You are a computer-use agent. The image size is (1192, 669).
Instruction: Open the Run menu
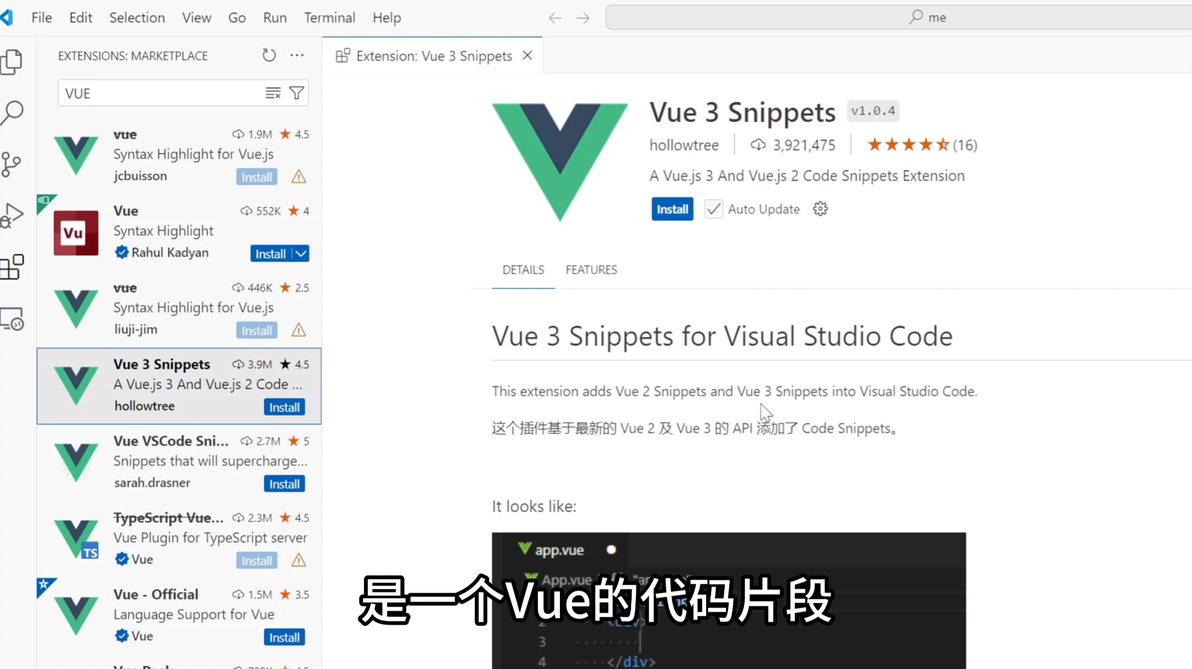click(275, 17)
